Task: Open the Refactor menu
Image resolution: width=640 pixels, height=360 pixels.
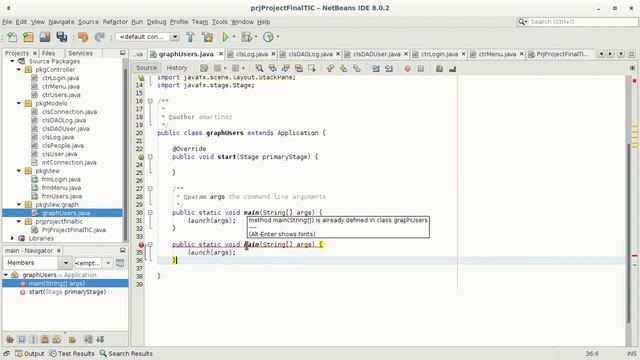Action: pyautogui.click(x=115, y=22)
